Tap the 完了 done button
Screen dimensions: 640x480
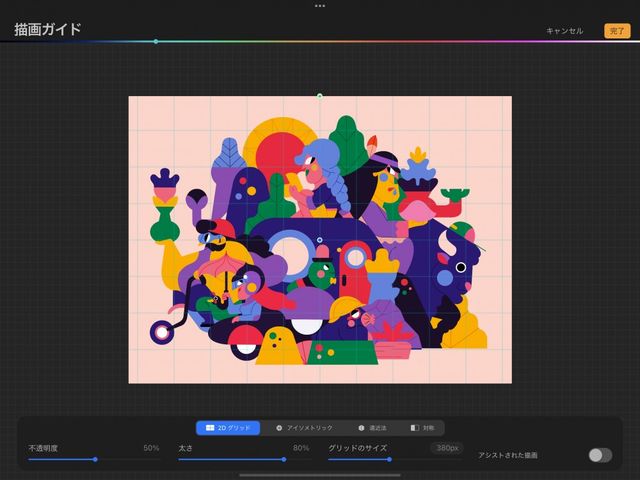tap(617, 31)
